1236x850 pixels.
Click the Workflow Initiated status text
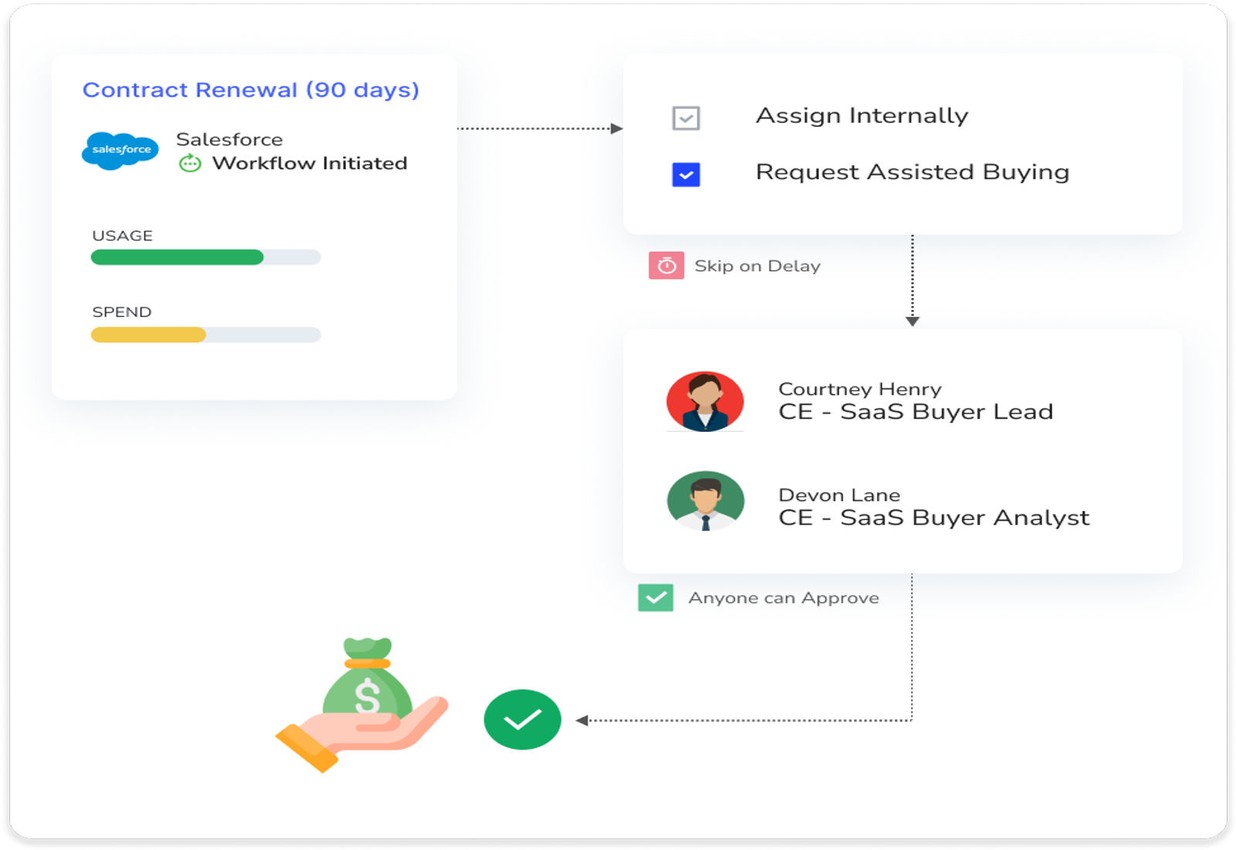pyautogui.click(x=309, y=163)
